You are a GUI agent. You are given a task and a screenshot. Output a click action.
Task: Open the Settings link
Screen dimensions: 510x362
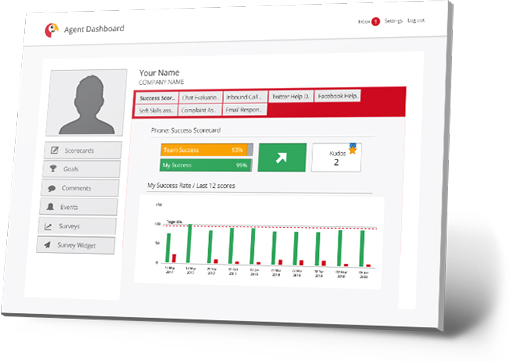pos(393,21)
